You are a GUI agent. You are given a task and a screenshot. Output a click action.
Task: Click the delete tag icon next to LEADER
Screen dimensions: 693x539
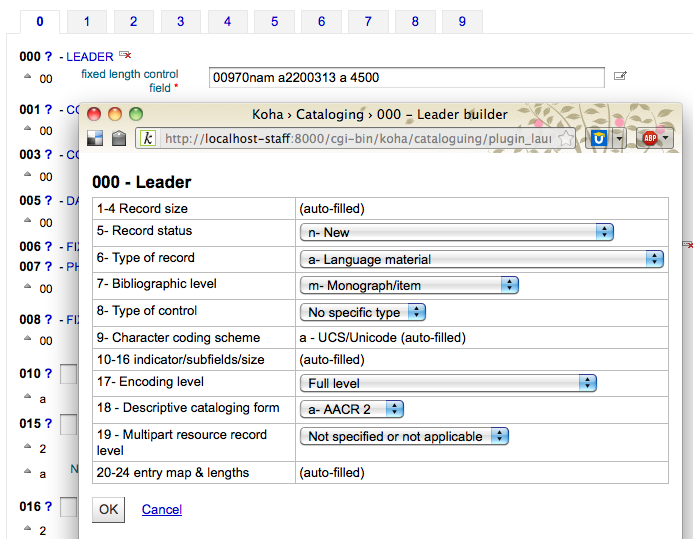(125, 55)
